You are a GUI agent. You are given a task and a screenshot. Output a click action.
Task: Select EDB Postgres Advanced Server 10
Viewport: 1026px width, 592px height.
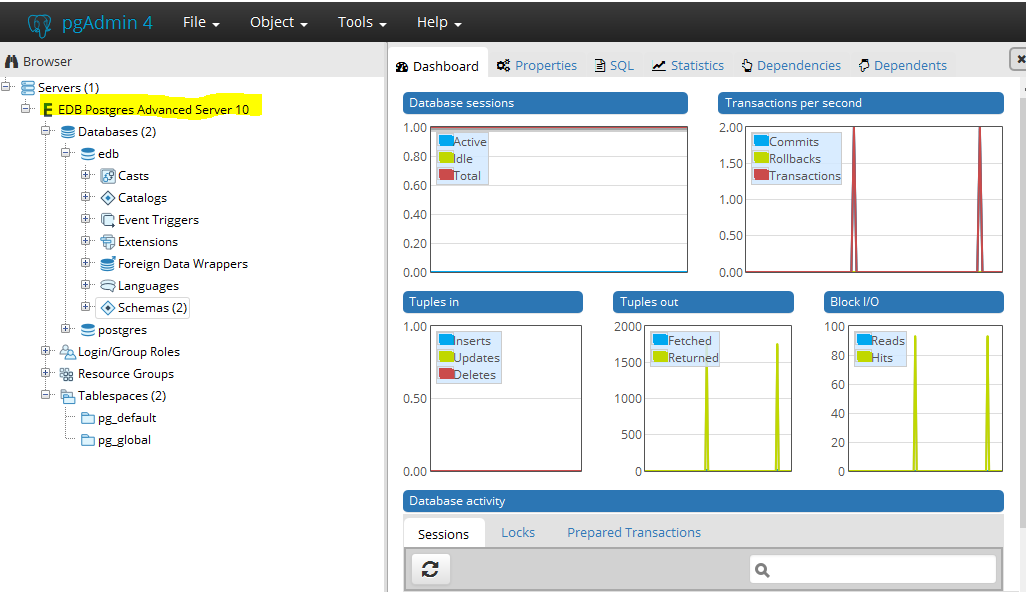click(x=154, y=110)
